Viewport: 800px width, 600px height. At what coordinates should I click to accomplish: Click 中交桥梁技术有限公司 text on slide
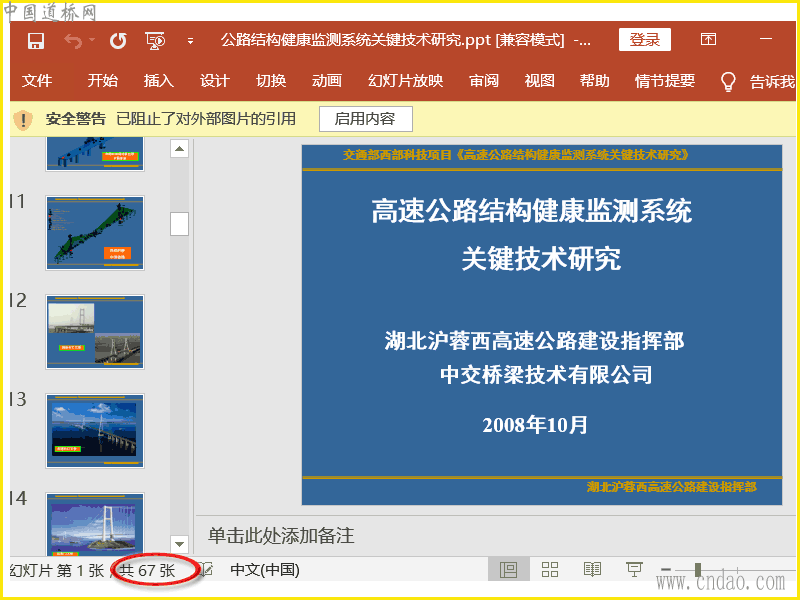(546, 375)
